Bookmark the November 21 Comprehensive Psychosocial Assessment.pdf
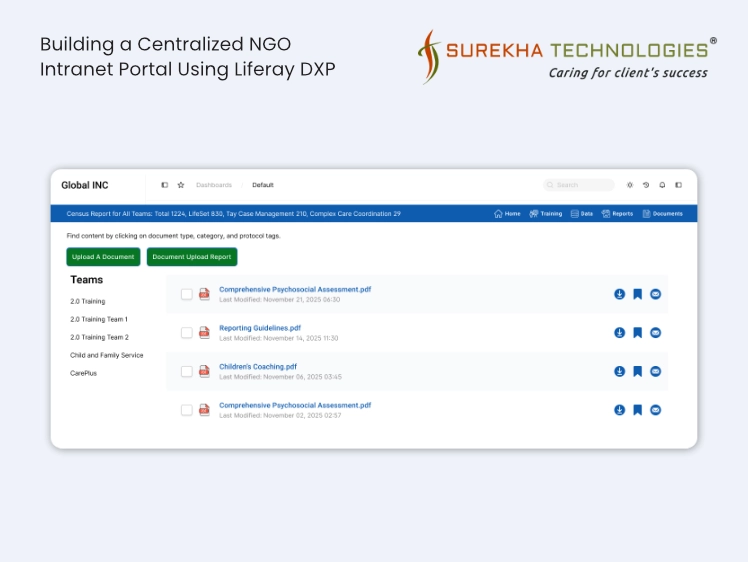 pos(637,294)
